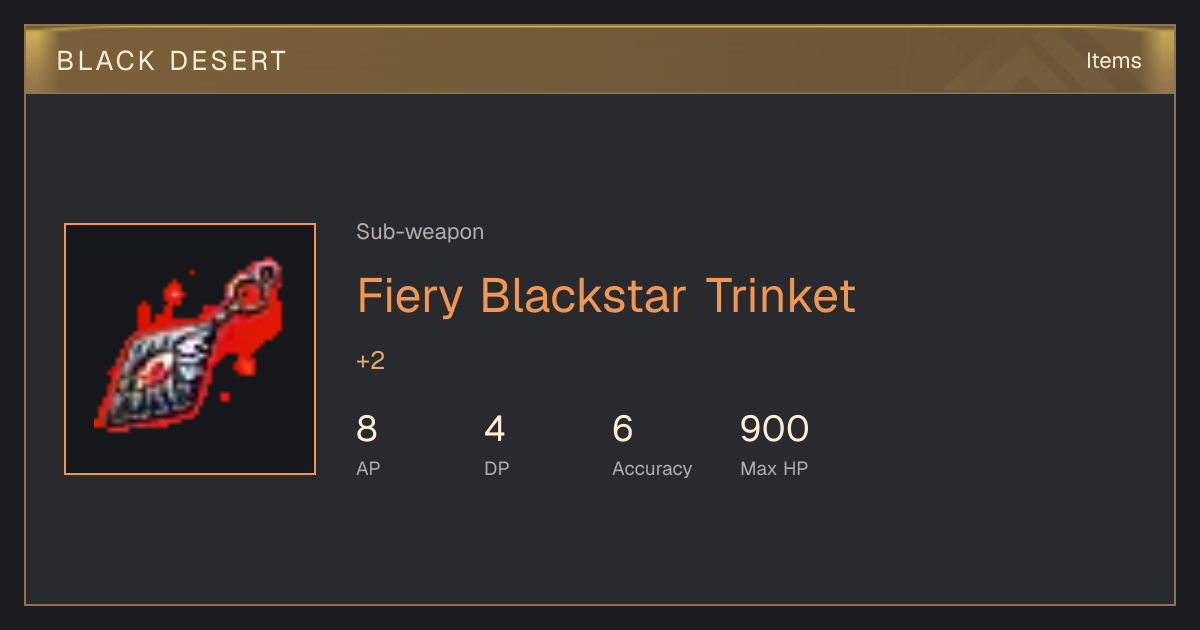This screenshot has width=1200, height=630.
Task: Click the Sub-weapon category label
Action: click(420, 232)
